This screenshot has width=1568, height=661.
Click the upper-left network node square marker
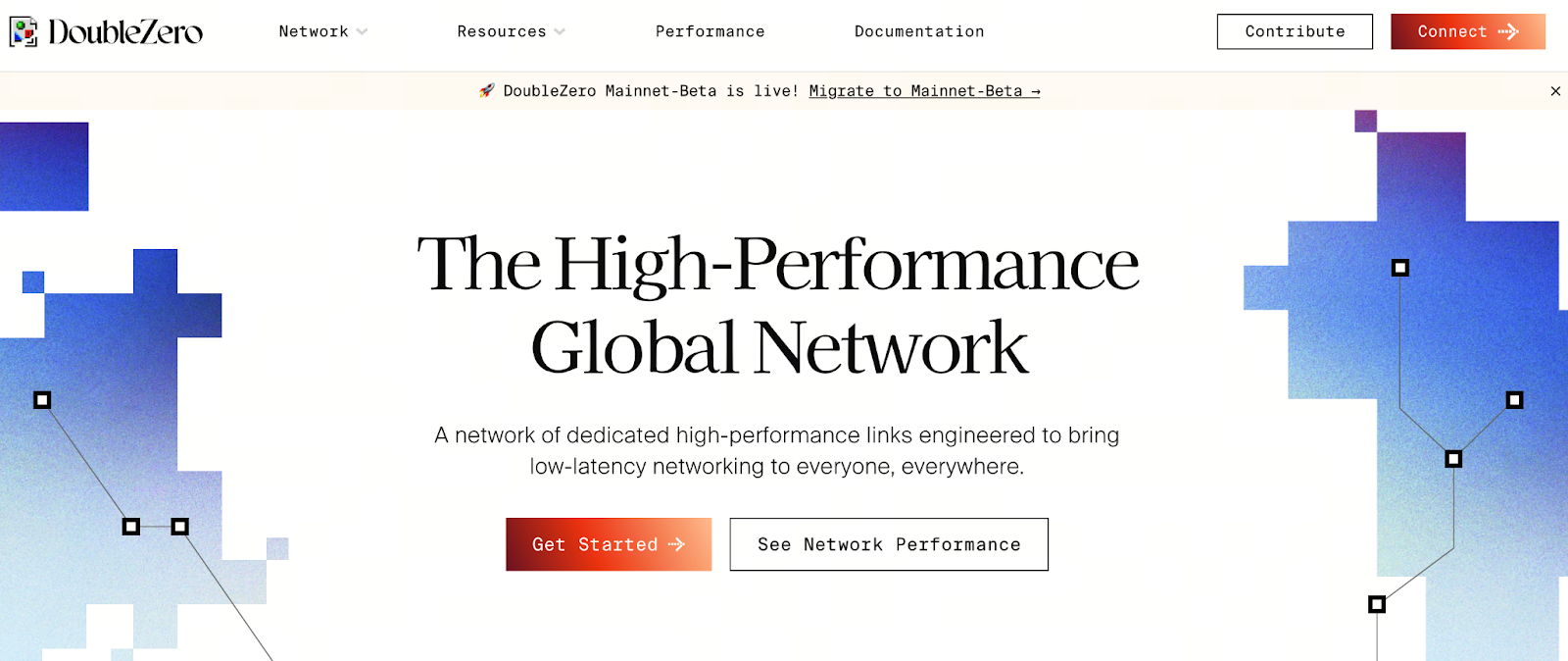pyautogui.click(x=42, y=400)
